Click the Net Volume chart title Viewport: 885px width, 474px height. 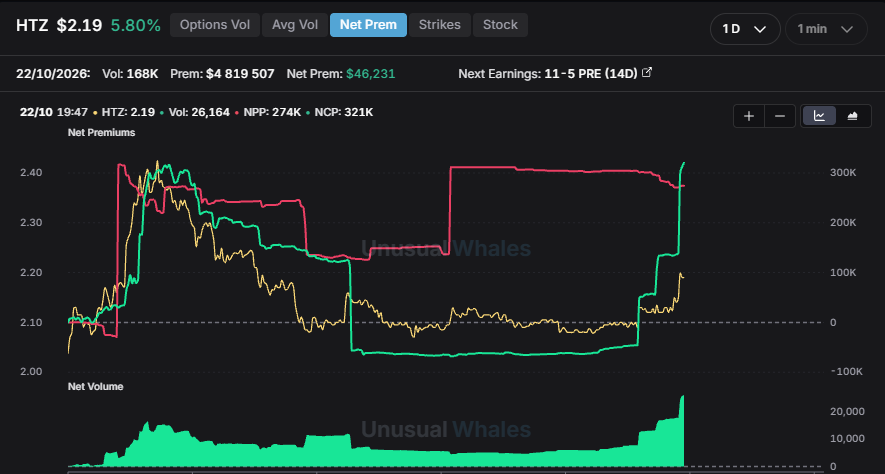point(95,387)
